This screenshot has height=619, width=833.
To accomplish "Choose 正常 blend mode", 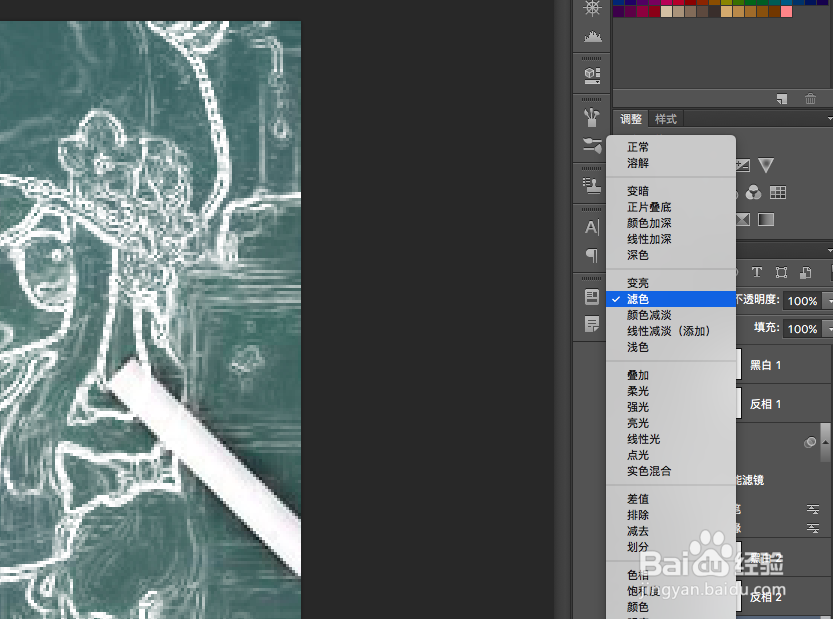I will point(671,147).
